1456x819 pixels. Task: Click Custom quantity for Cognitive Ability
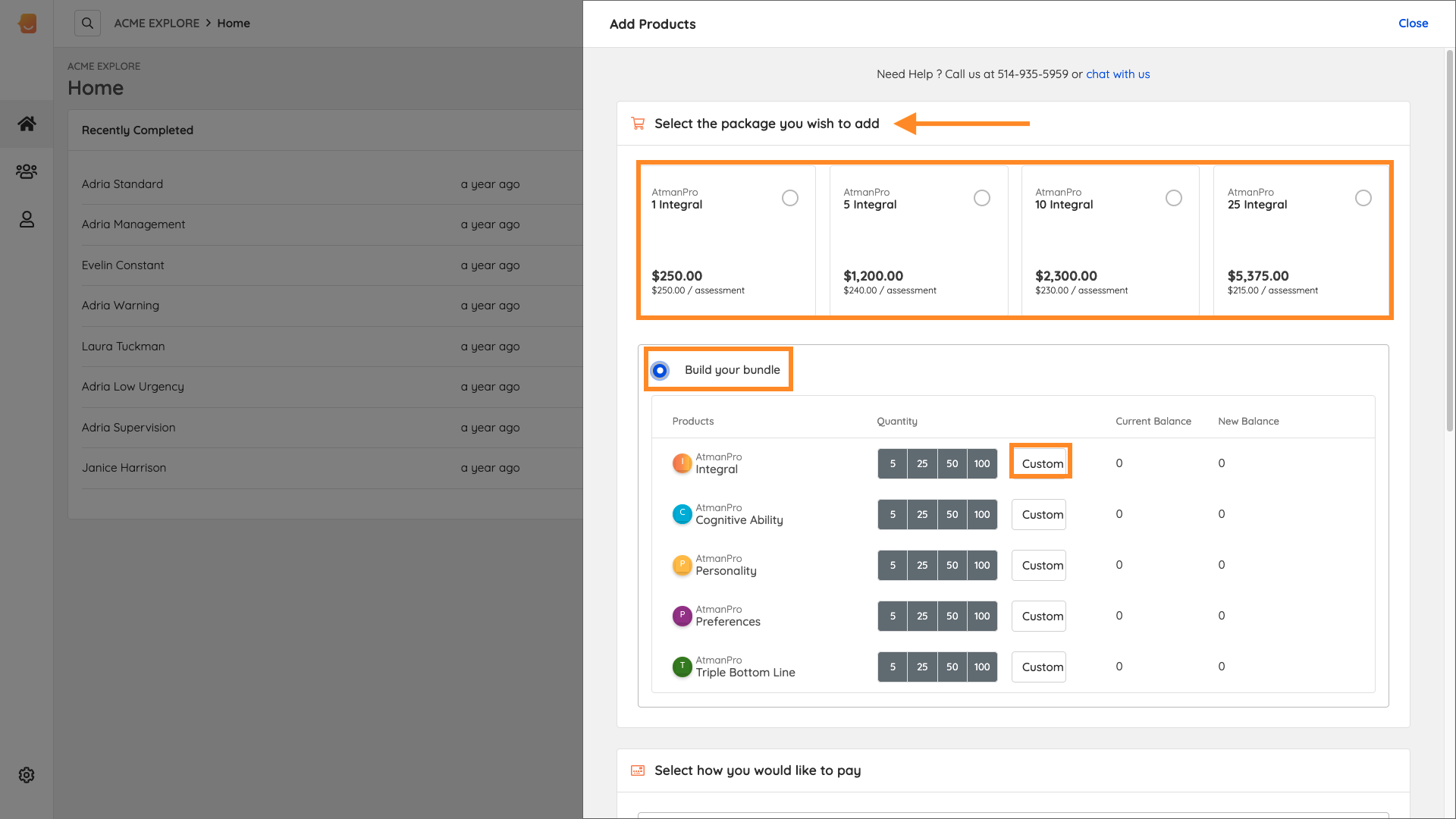click(x=1039, y=514)
